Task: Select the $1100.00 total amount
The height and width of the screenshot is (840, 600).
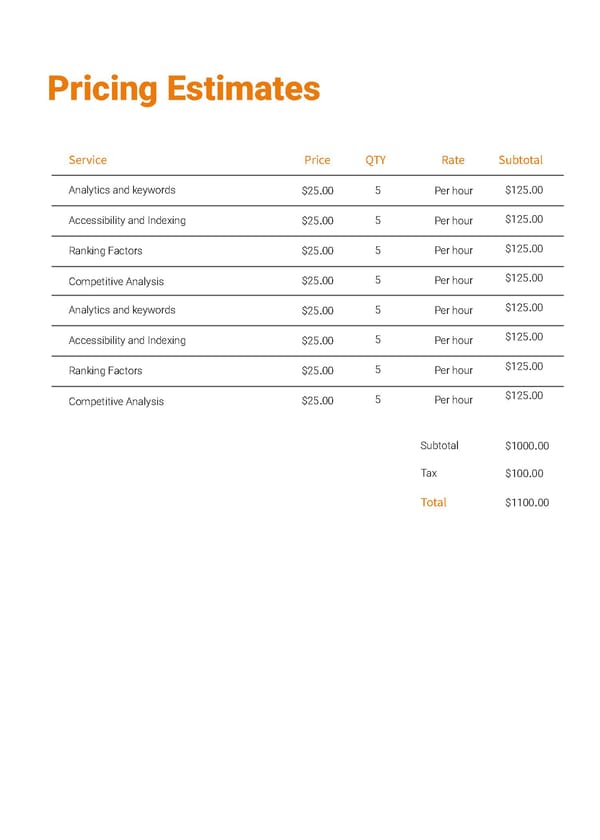Action: [527, 503]
